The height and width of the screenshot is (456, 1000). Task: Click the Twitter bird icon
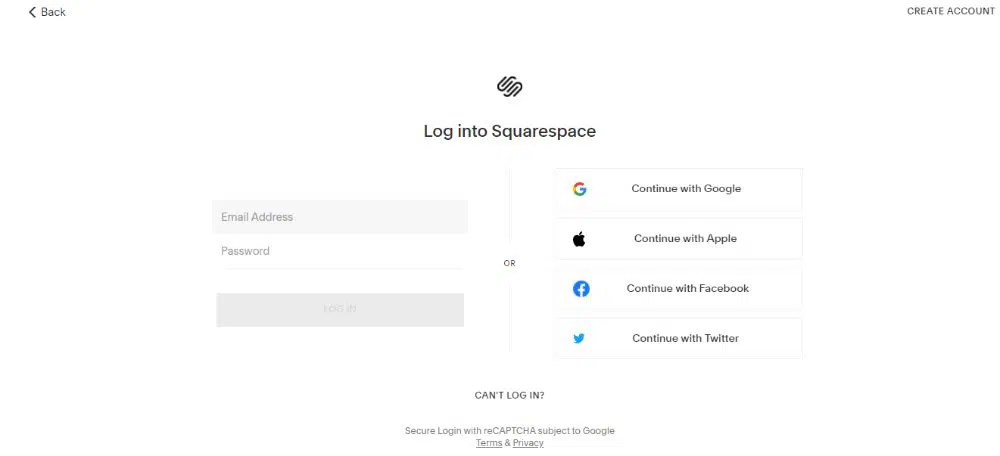point(579,339)
